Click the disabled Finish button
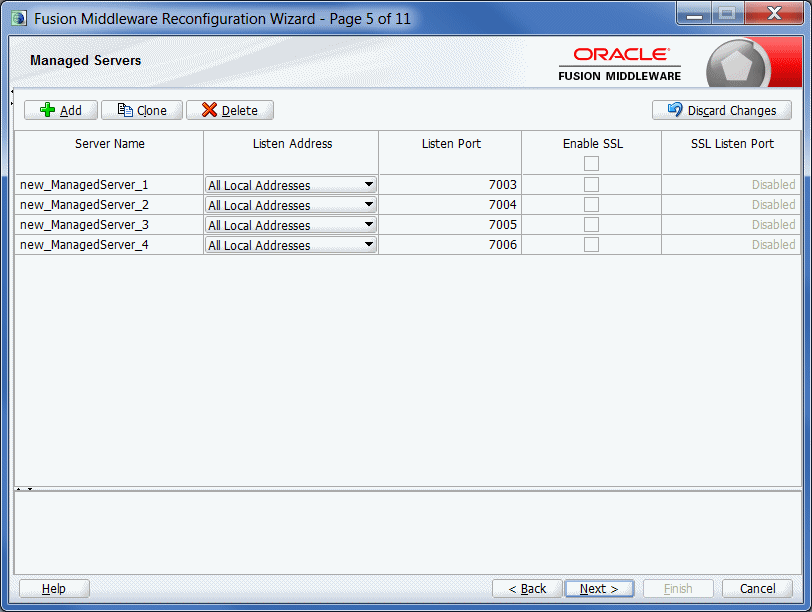Image resolution: width=812 pixels, height=612 pixels. click(678, 589)
